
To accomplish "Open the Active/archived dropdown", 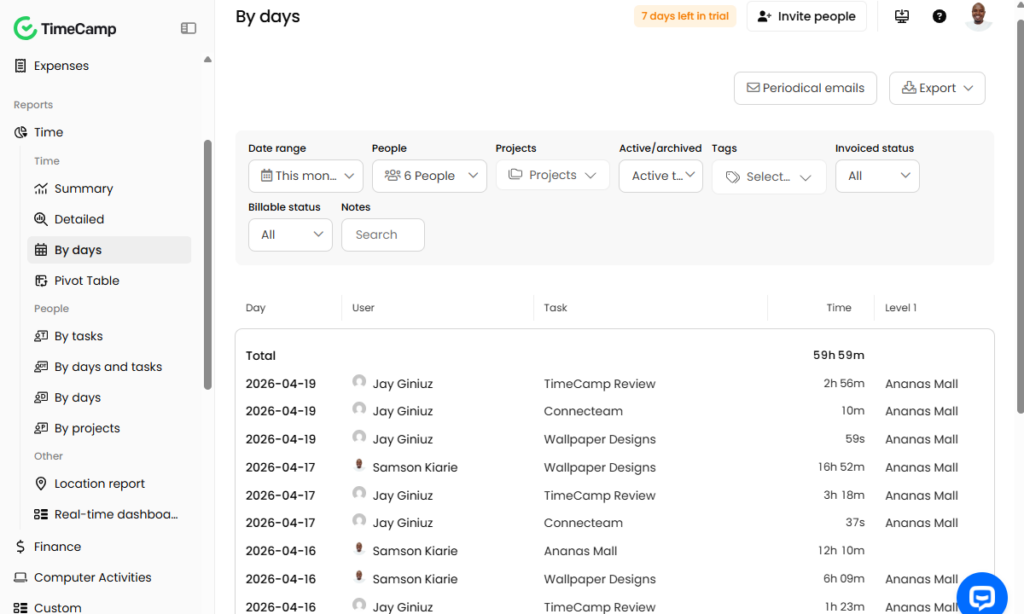I will click(x=661, y=176).
